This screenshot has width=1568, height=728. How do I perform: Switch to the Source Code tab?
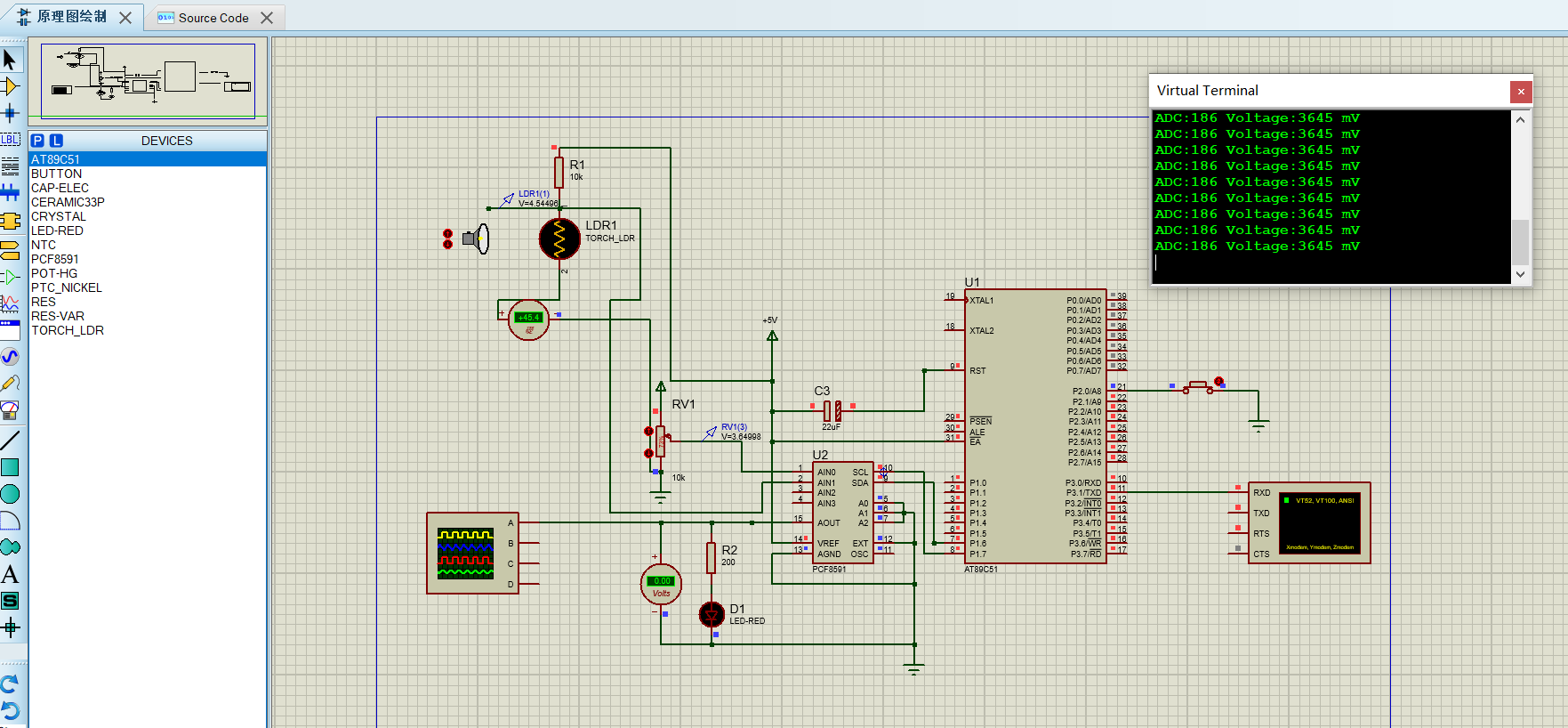coord(213,18)
